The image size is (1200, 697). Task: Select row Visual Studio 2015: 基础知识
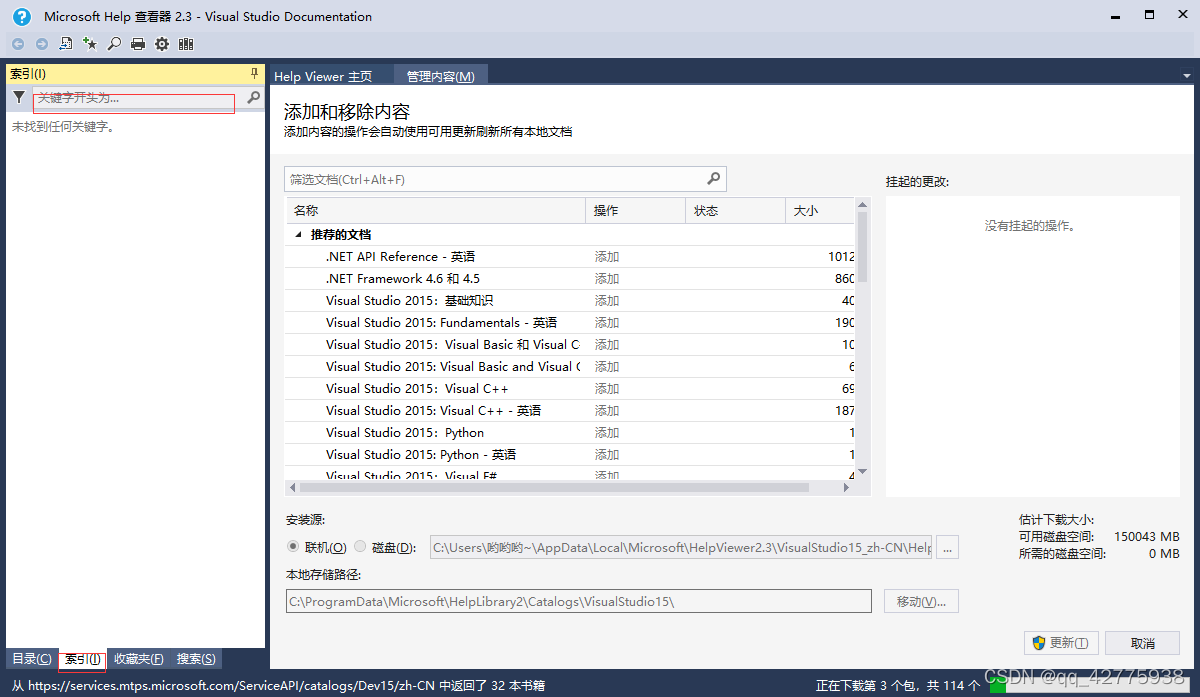click(x=570, y=301)
